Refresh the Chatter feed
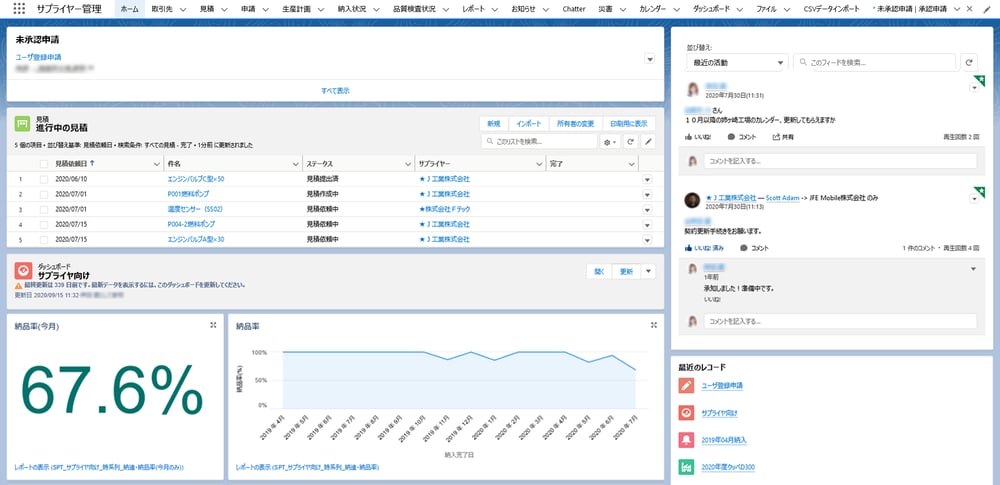The image size is (1000, 485). point(969,62)
